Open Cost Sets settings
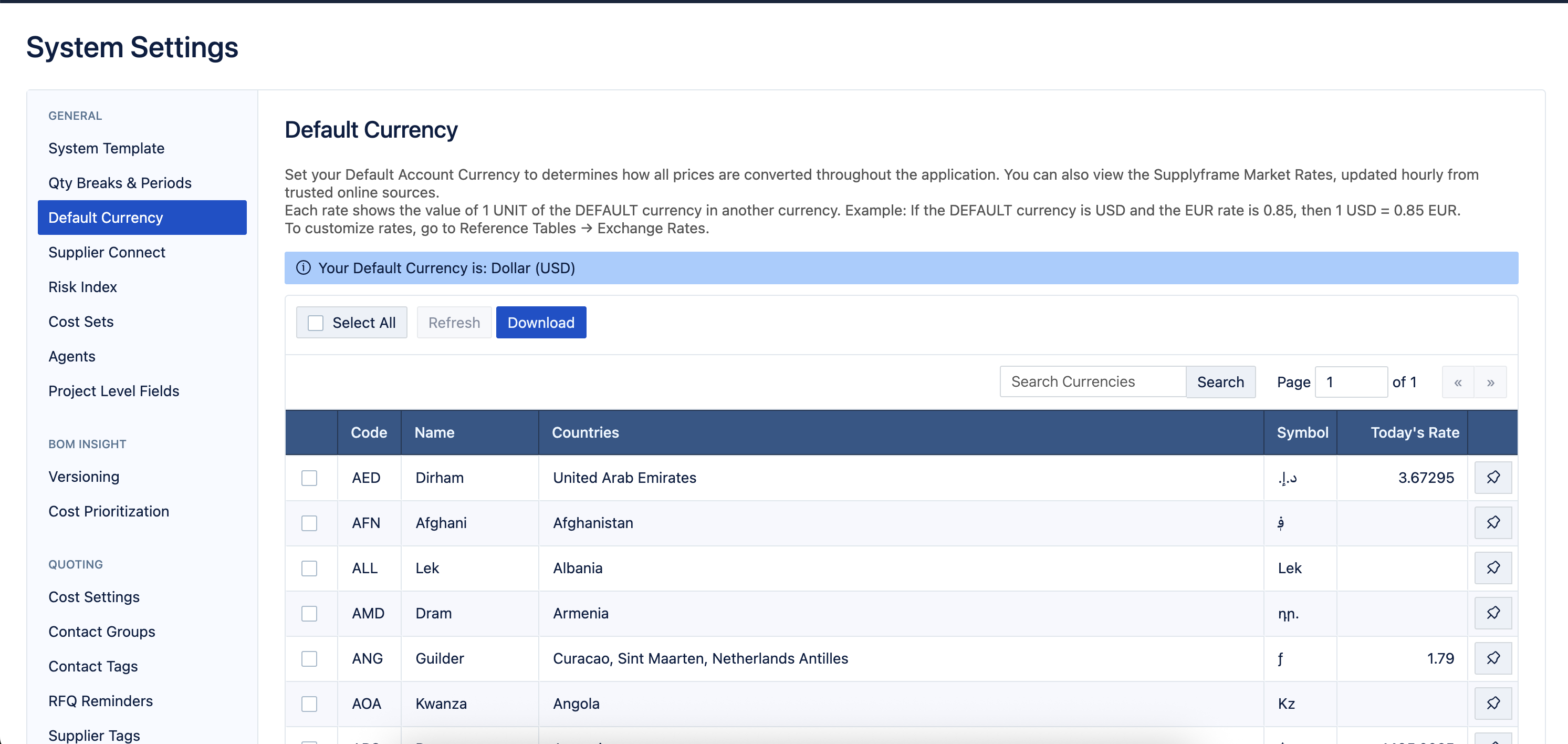1568x744 pixels. point(142,322)
